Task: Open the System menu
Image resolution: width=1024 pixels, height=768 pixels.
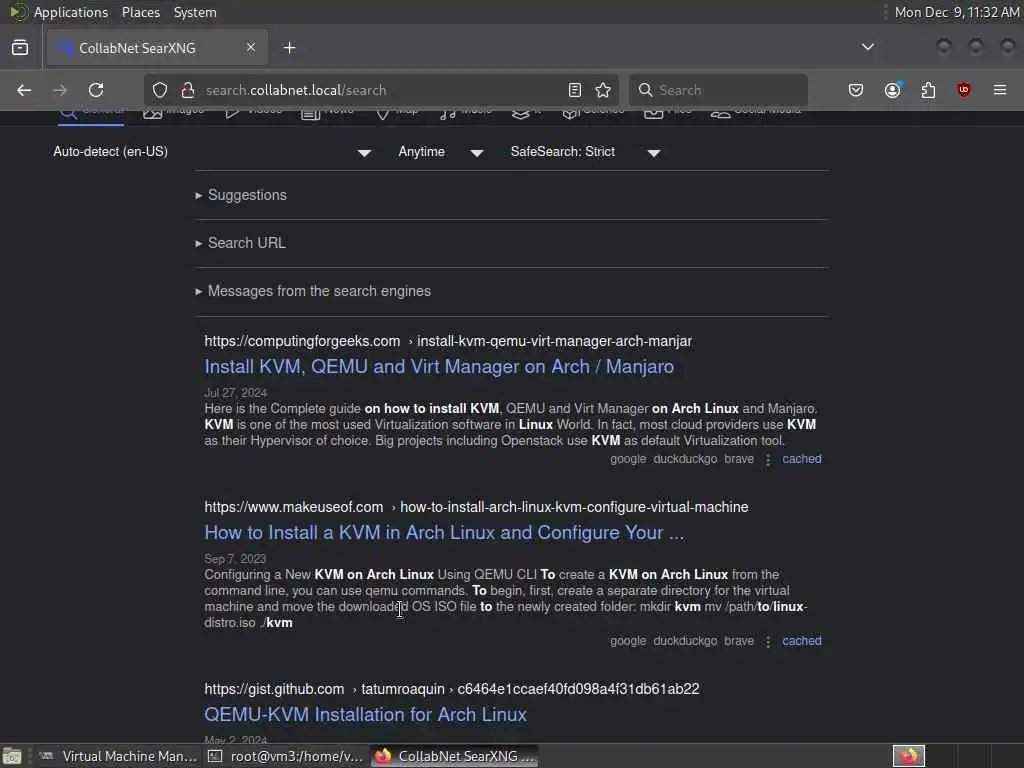Action: [195, 12]
